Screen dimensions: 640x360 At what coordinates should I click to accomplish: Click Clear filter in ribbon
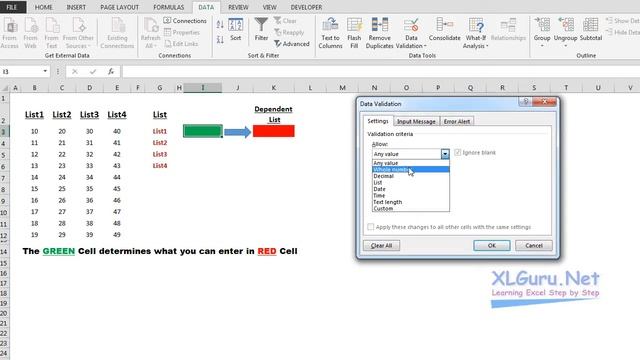point(285,20)
